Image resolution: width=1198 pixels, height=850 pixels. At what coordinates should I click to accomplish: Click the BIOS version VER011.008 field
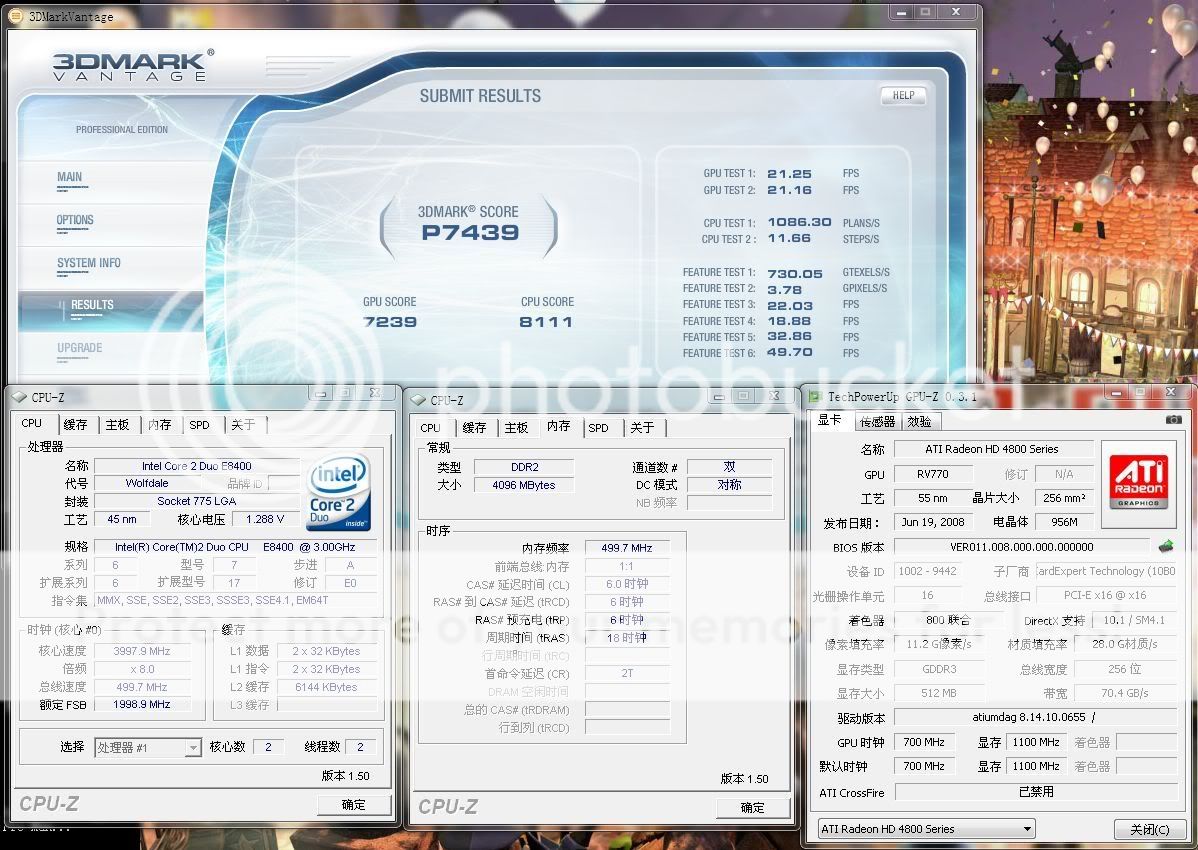coord(1022,547)
